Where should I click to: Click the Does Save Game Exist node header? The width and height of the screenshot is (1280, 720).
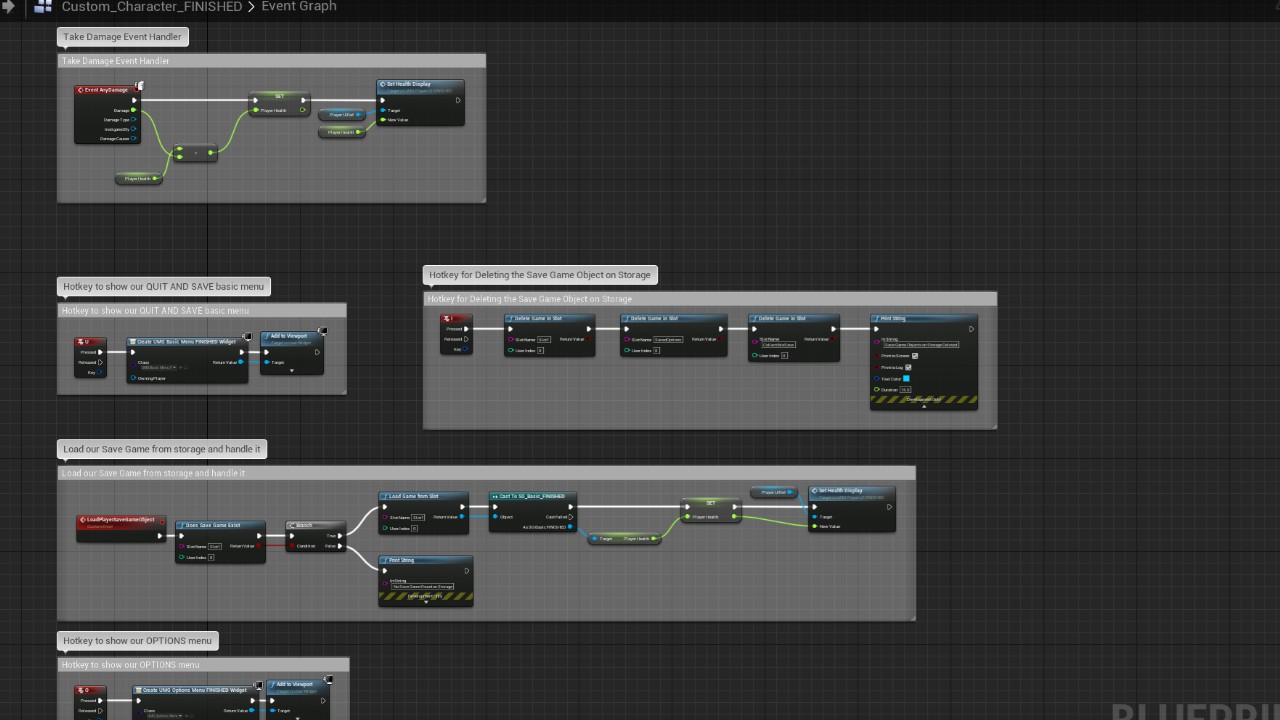[220, 525]
